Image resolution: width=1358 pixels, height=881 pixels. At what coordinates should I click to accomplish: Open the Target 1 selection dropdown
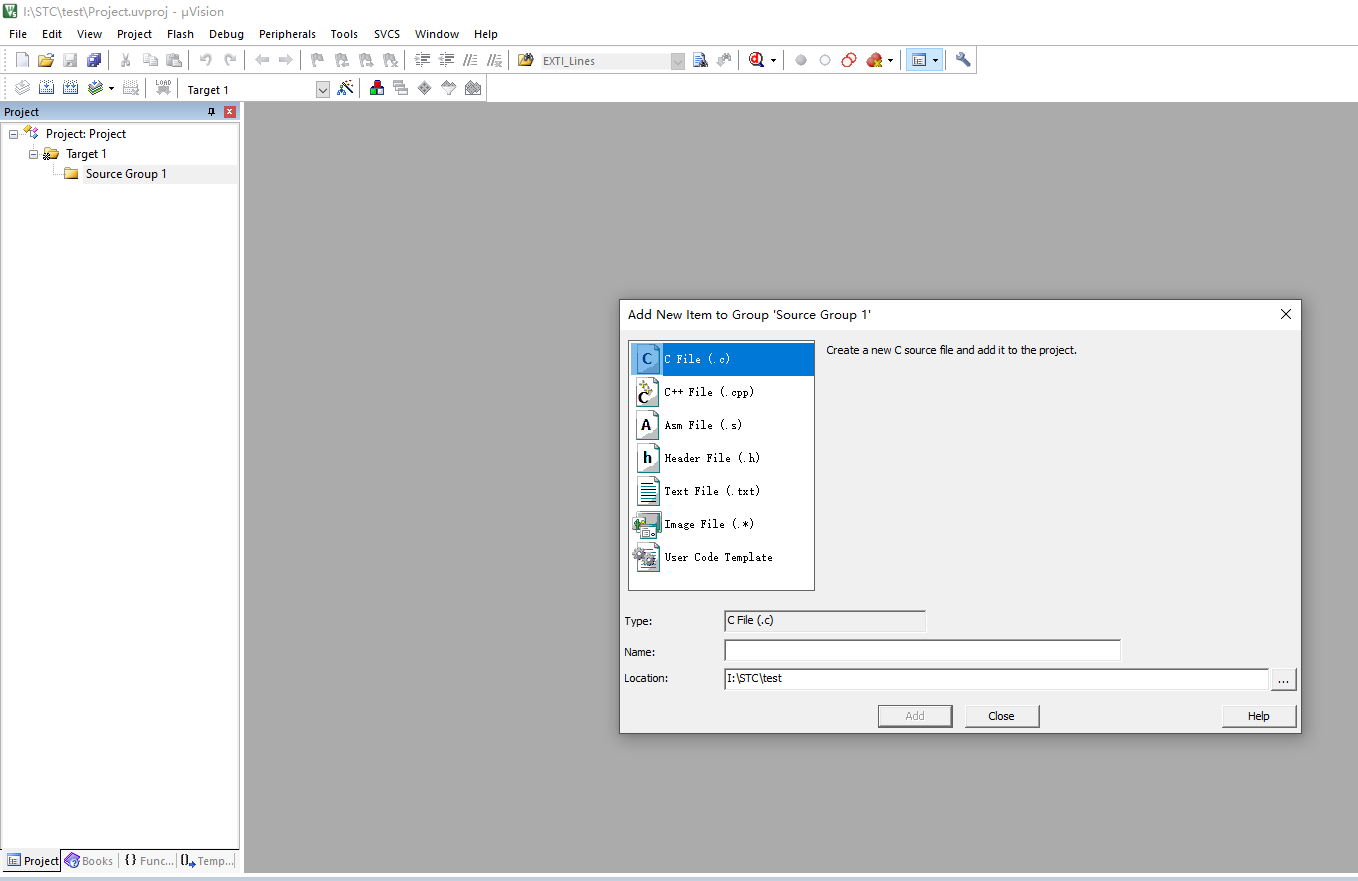pyautogui.click(x=323, y=90)
